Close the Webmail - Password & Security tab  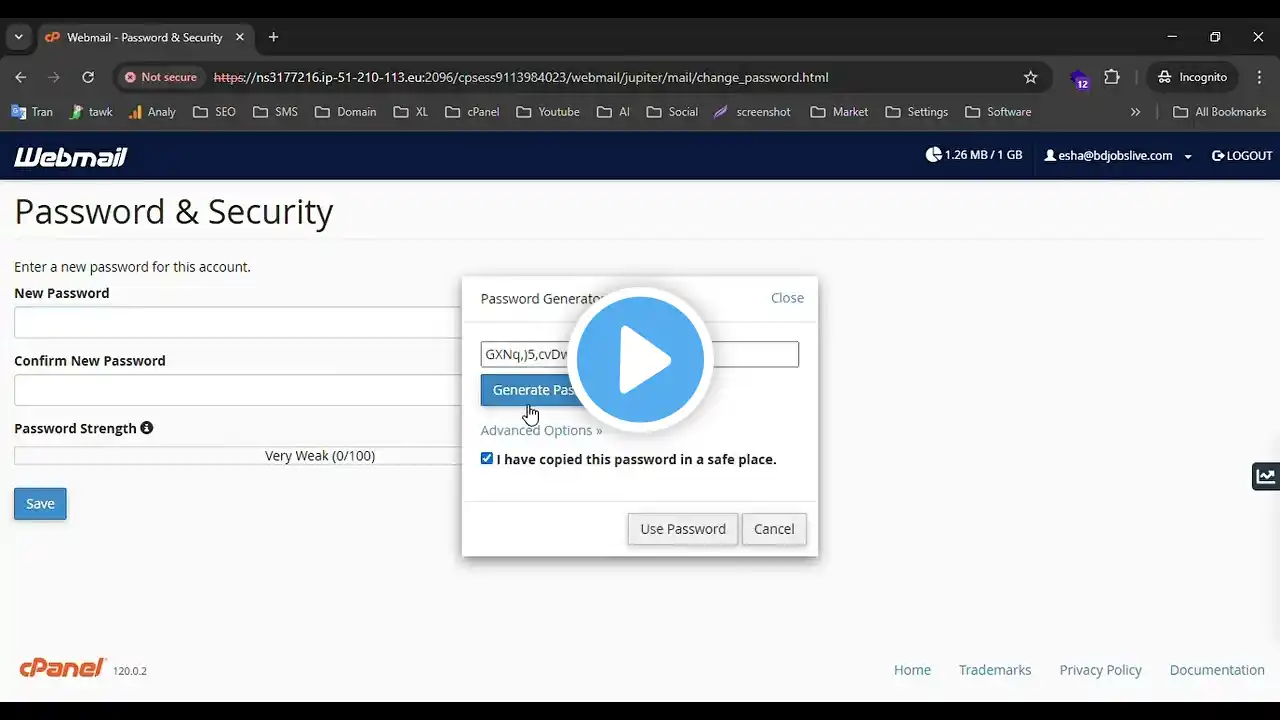coord(240,37)
